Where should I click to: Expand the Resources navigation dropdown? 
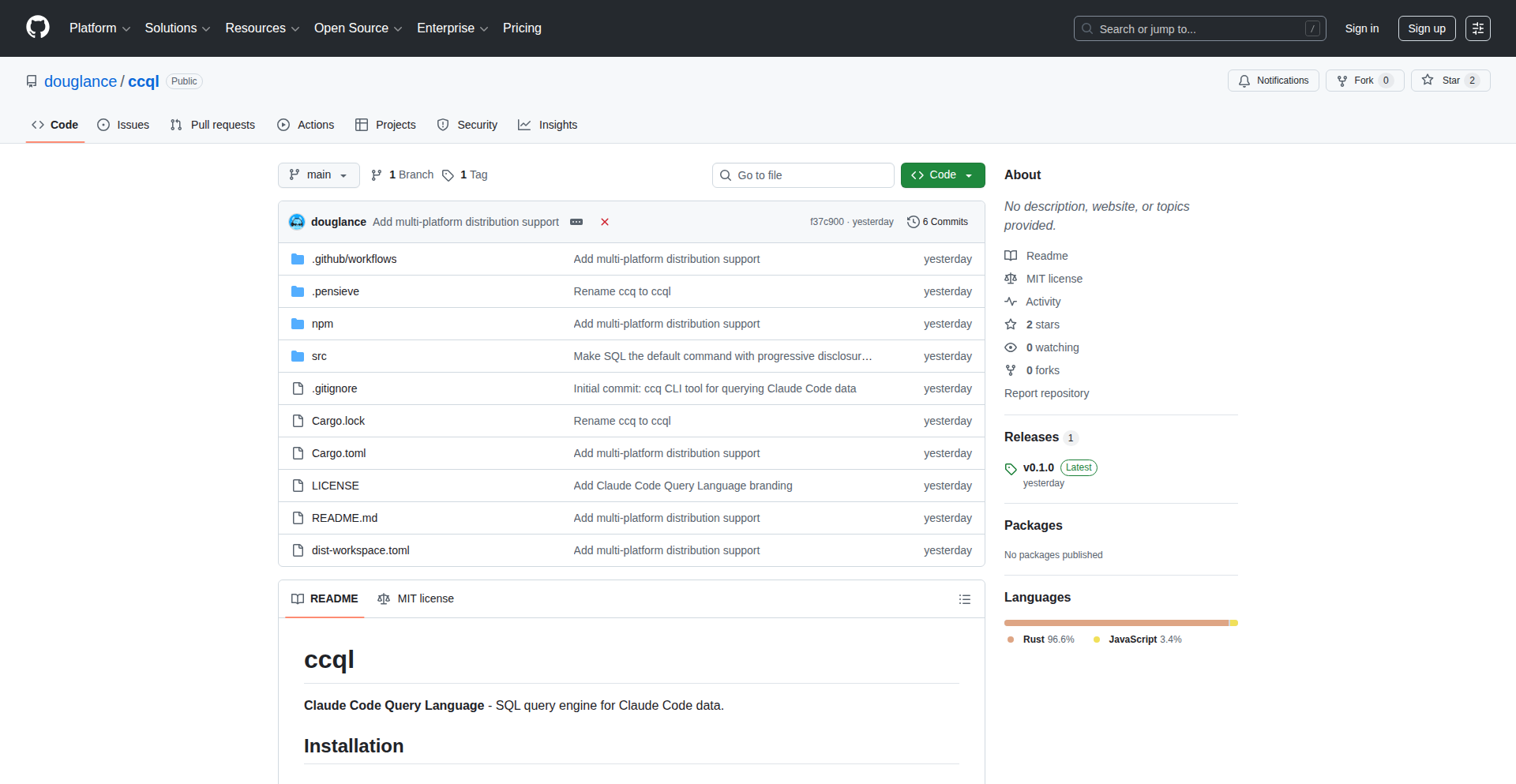coord(261,28)
